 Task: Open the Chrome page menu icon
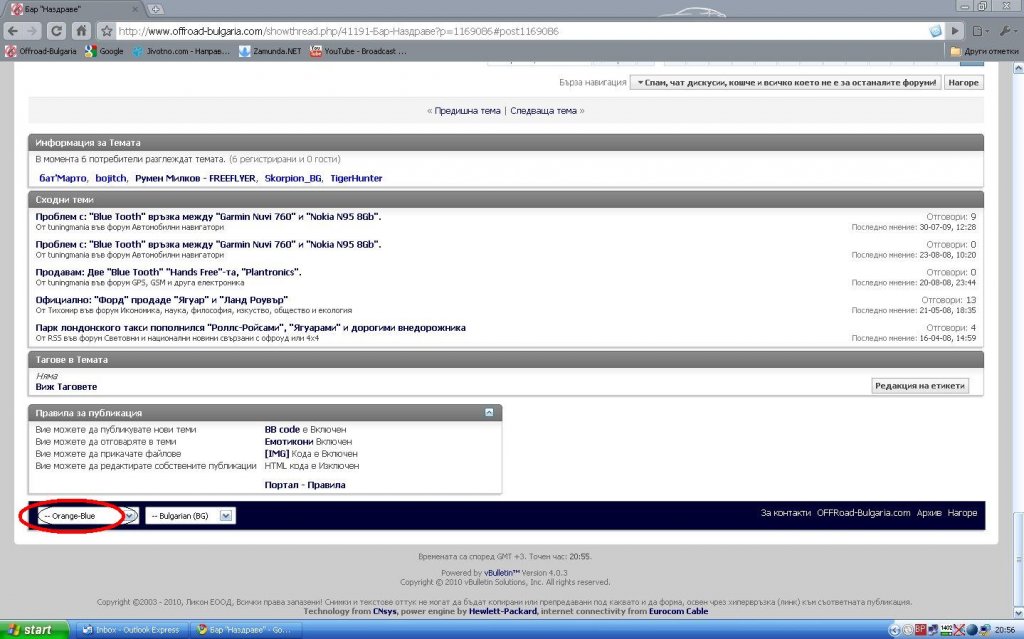coord(980,31)
